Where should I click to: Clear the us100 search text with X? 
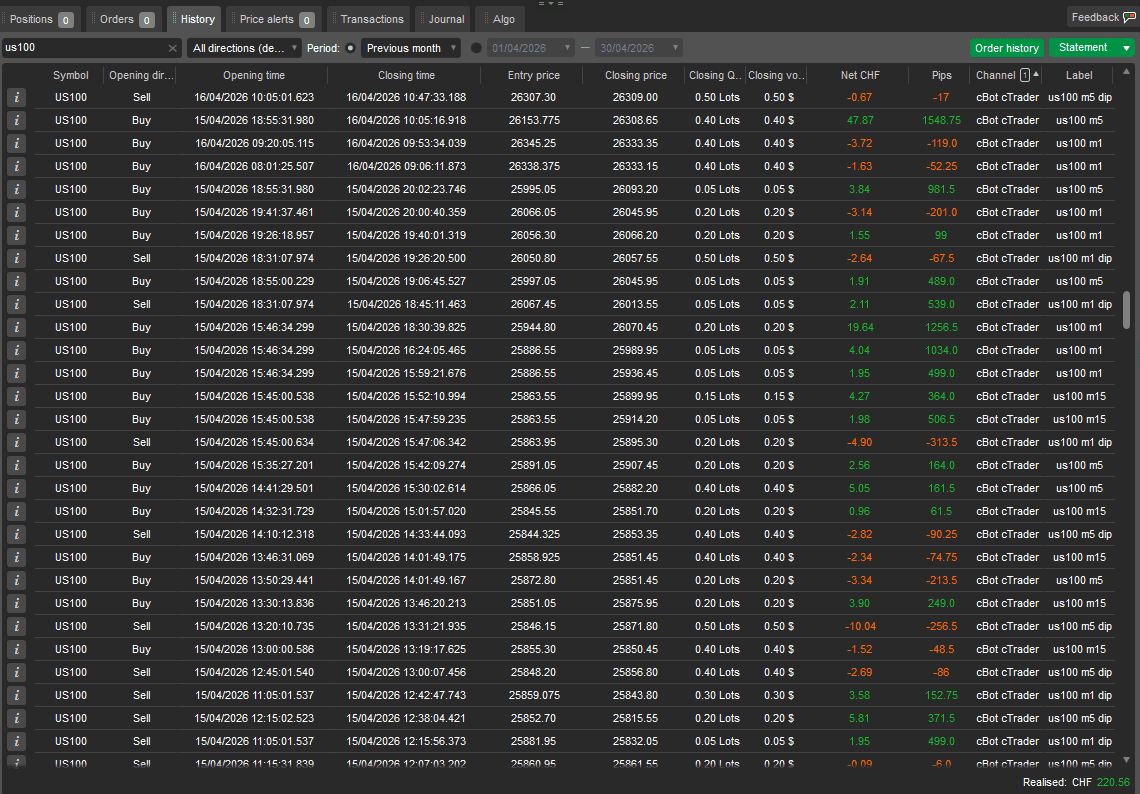[172, 48]
